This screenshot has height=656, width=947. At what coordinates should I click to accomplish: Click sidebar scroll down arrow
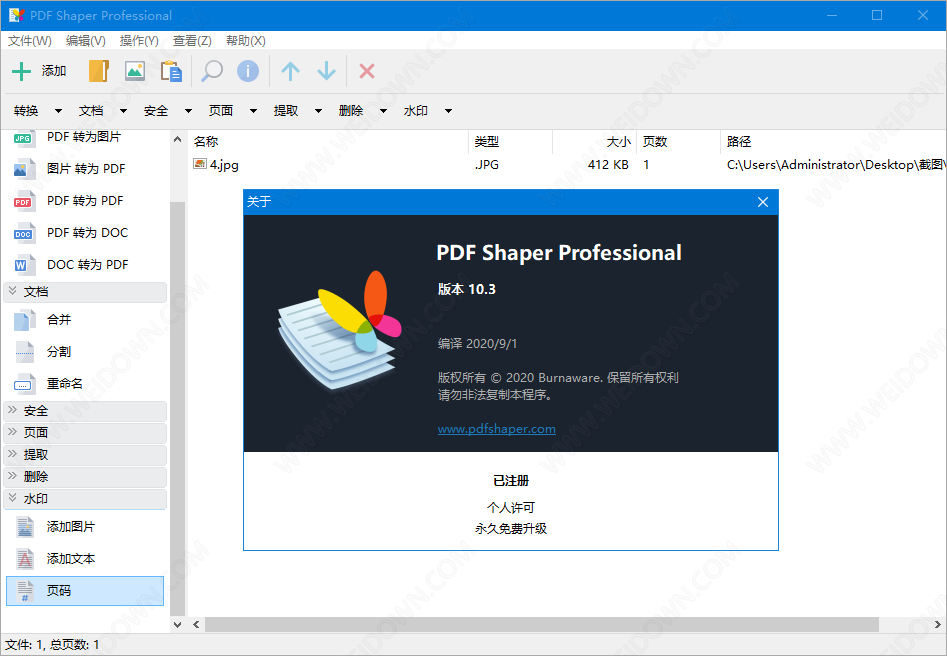click(178, 625)
